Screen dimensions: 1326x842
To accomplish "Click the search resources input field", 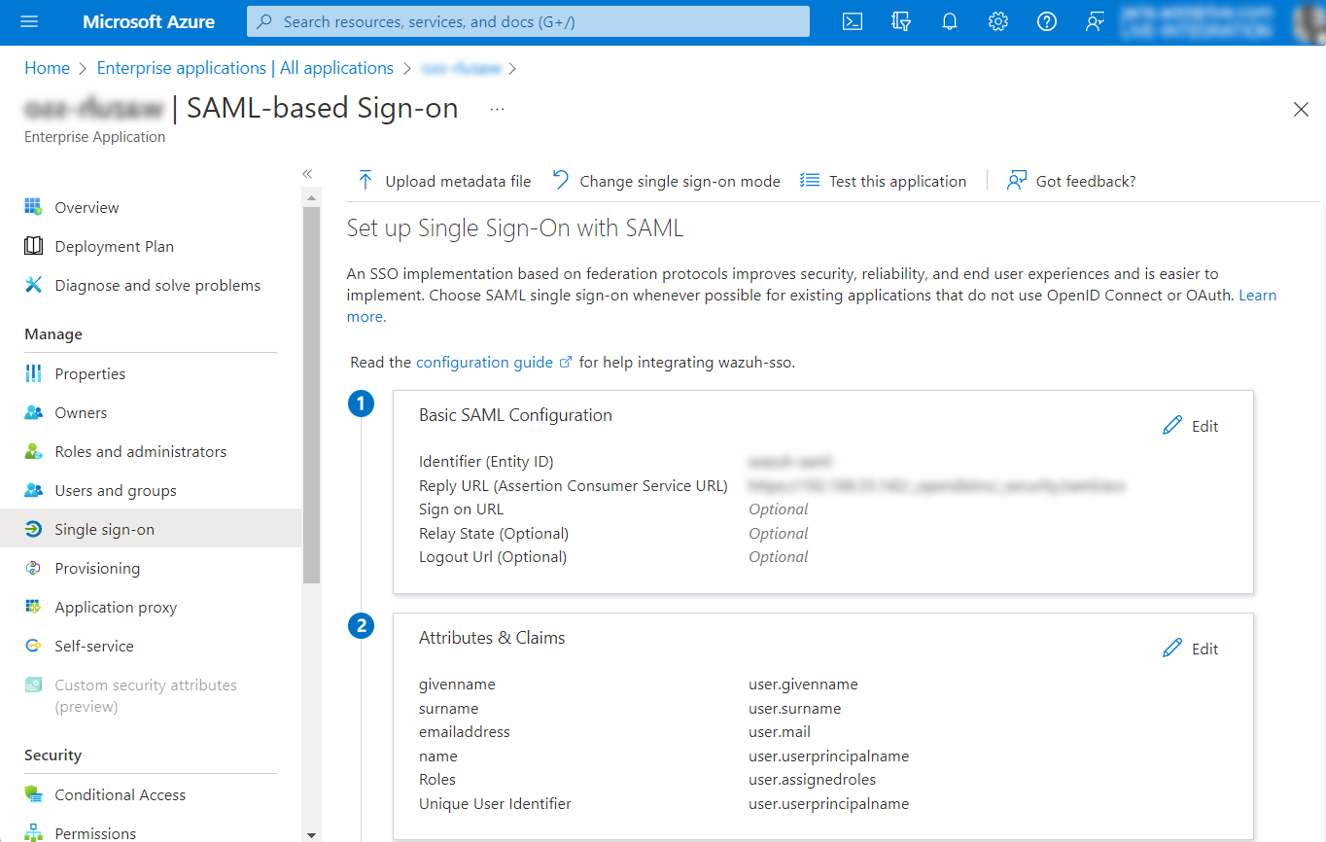I will coord(528,21).
